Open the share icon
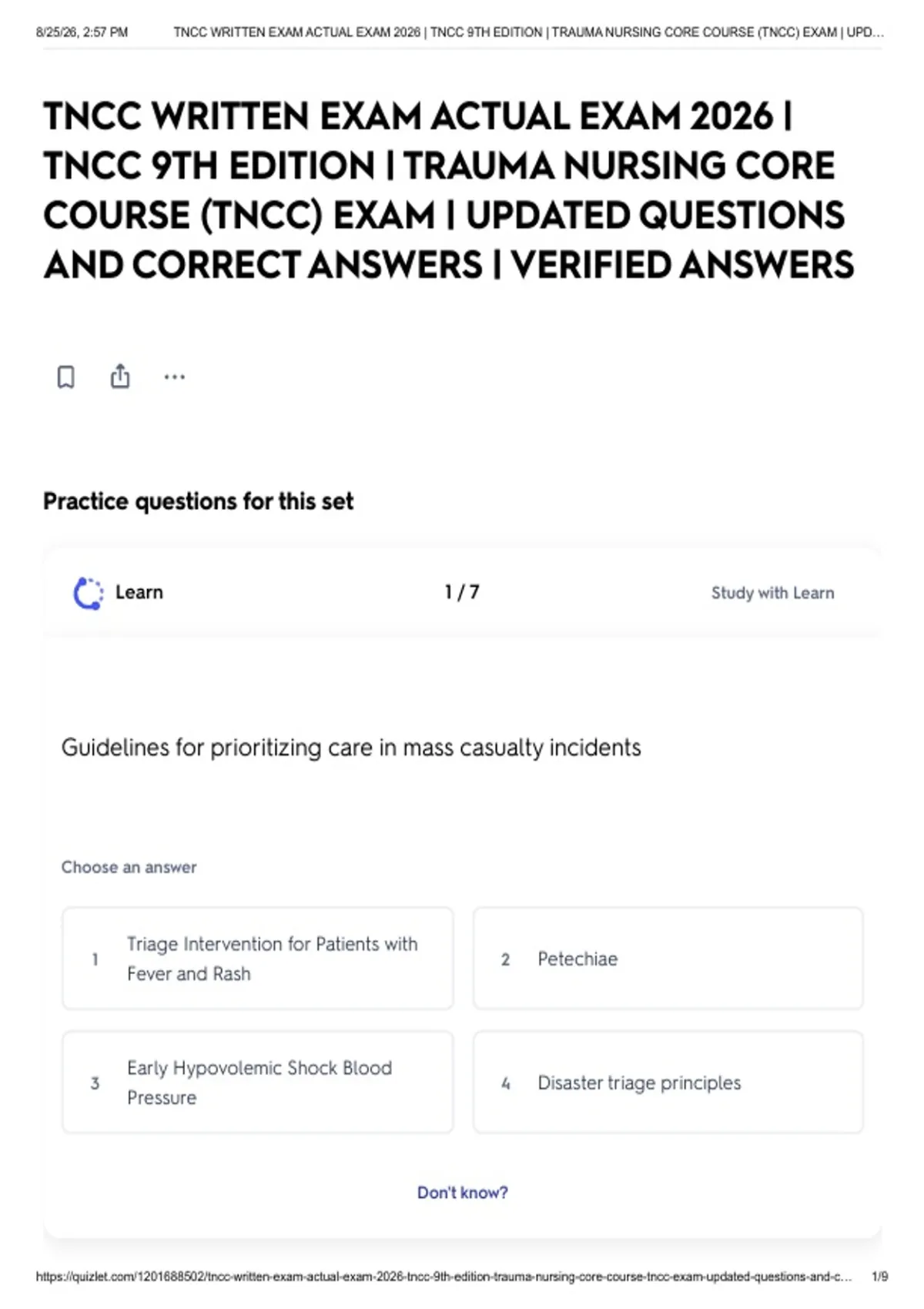924x1309 pixels. pos(120,376)
